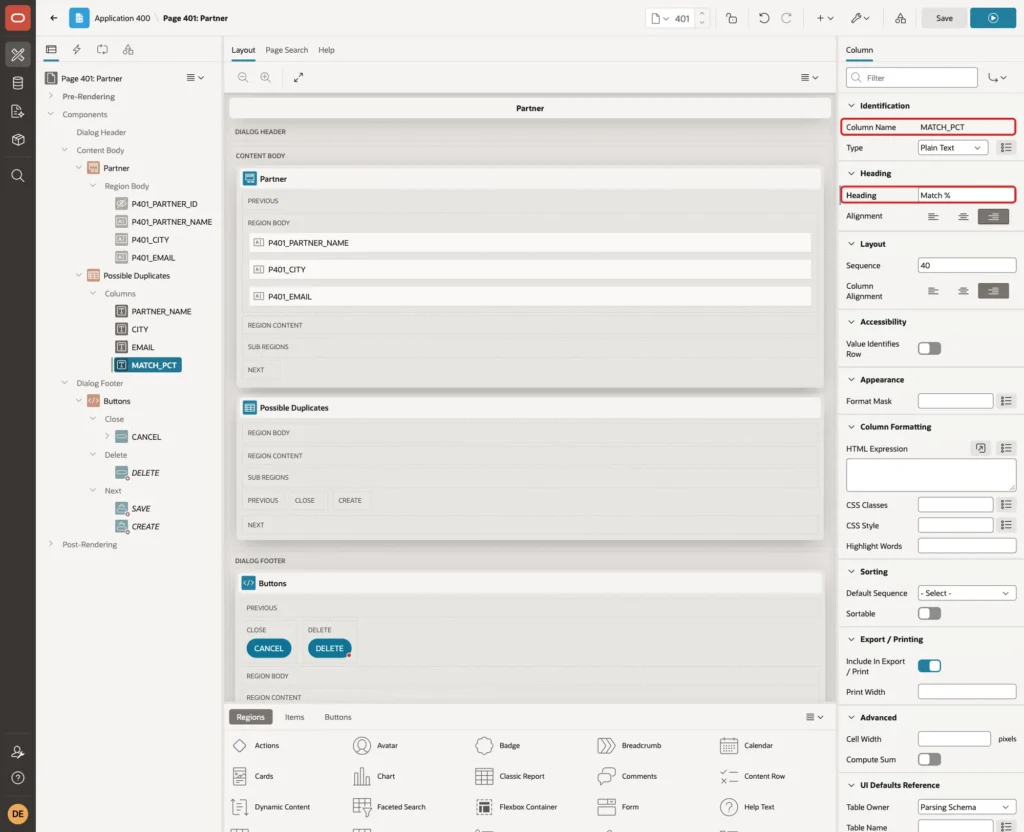Viewport: 1024px width, 832px height.
Task: Toggle Value Identifies Row switch
Action: (x=929, y=348)
